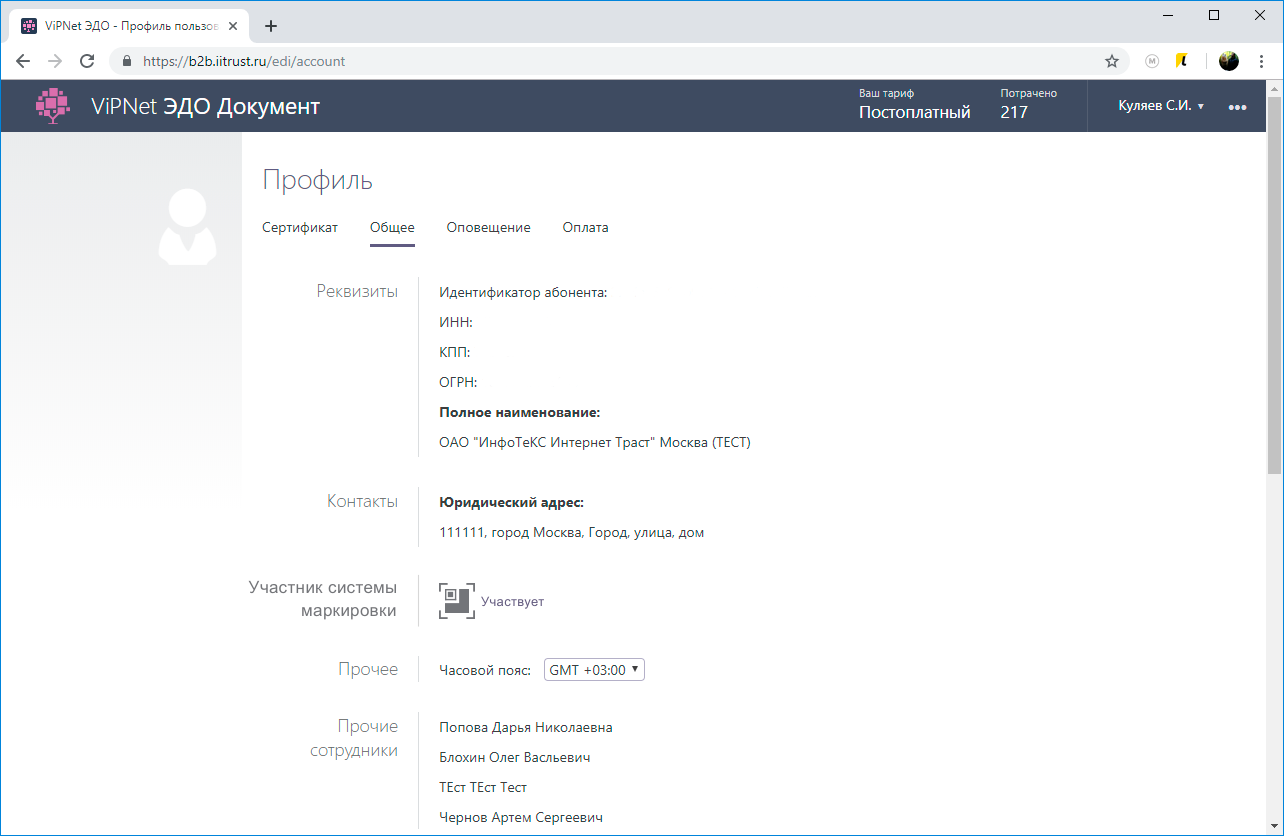The image size is (1284, 836).
Task: Open new browser tab with plus
Action: [x=270, y=26]
